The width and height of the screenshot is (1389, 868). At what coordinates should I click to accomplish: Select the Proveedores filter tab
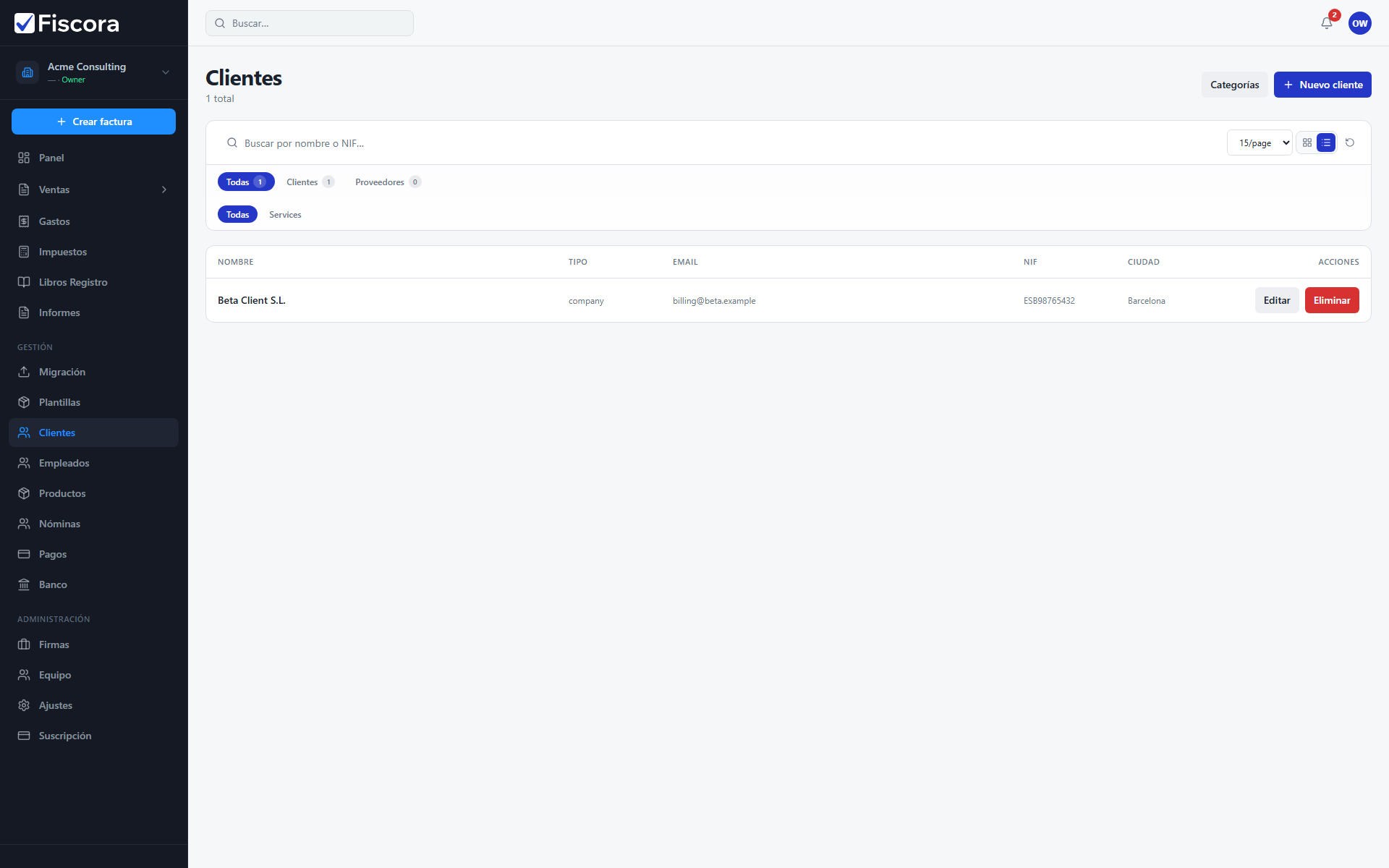pos(388,182)
